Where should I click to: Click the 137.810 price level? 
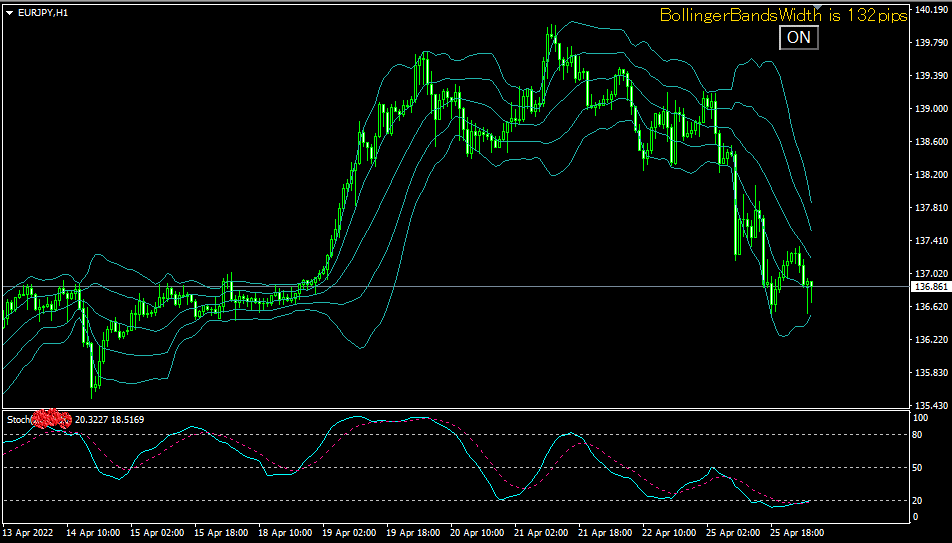coord(931,208)
